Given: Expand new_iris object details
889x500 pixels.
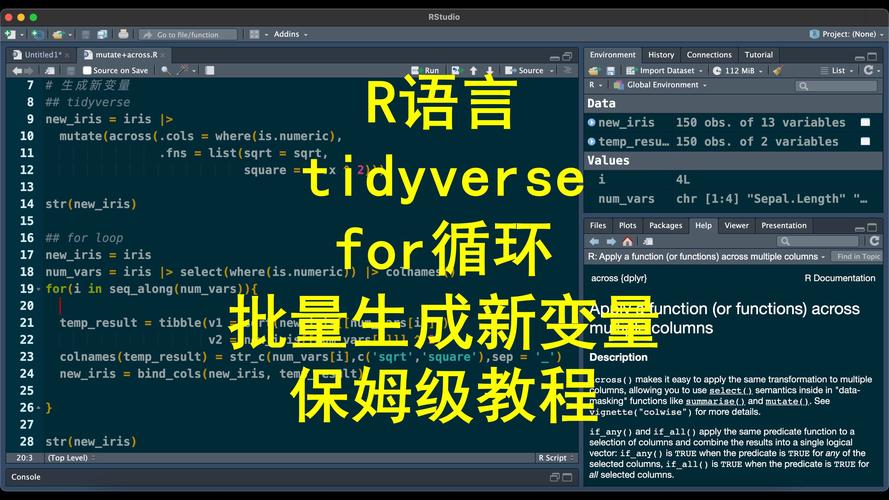Looking at the screenshot, I should 591,122.
